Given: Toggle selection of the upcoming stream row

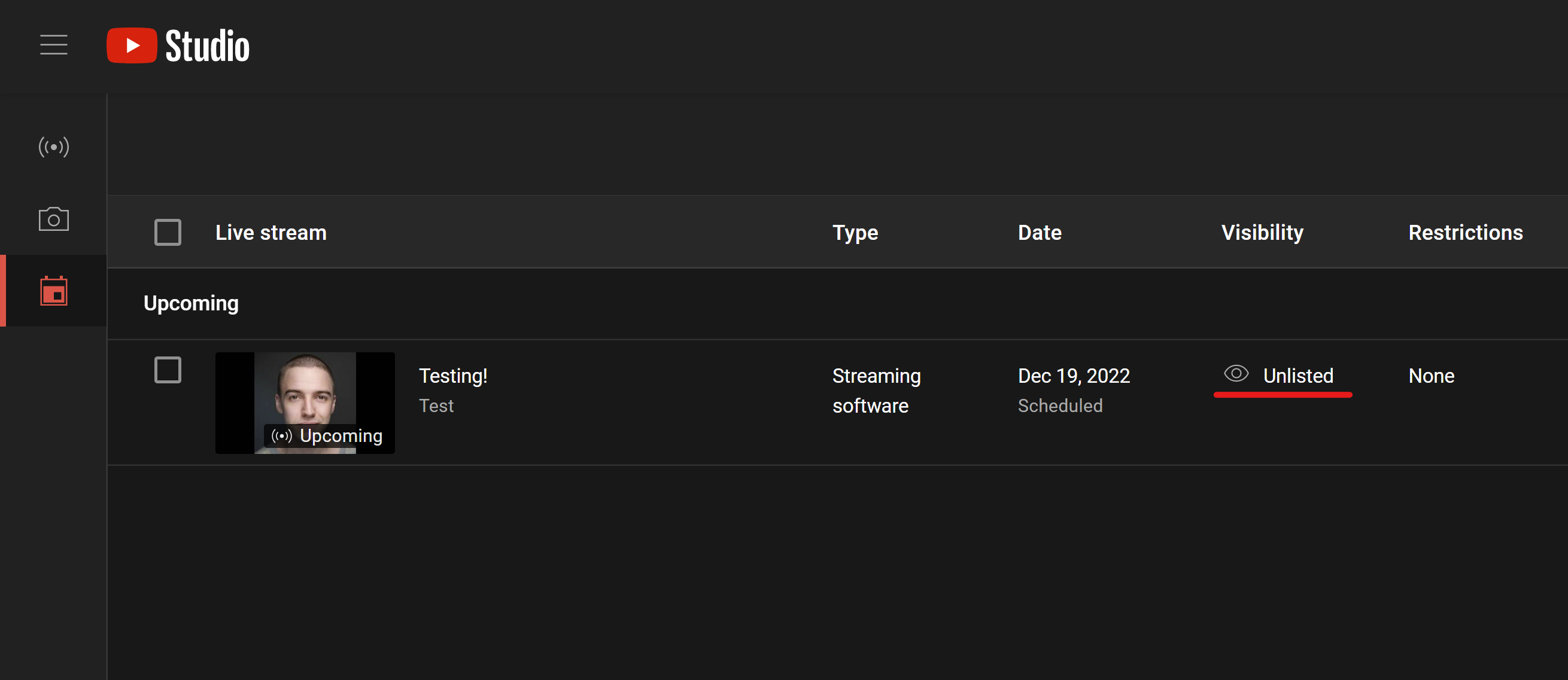Looking at the screenshot, I should [x=168, y=369].
